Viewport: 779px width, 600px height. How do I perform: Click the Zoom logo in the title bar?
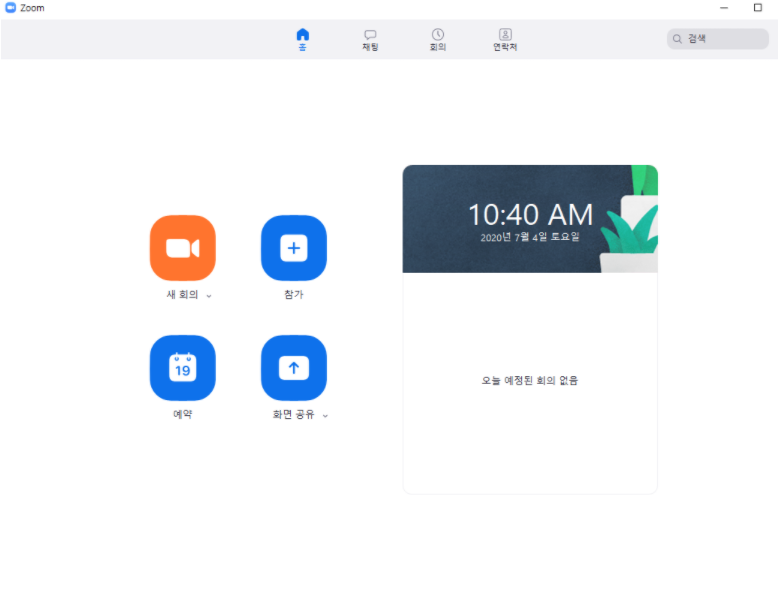10,7
